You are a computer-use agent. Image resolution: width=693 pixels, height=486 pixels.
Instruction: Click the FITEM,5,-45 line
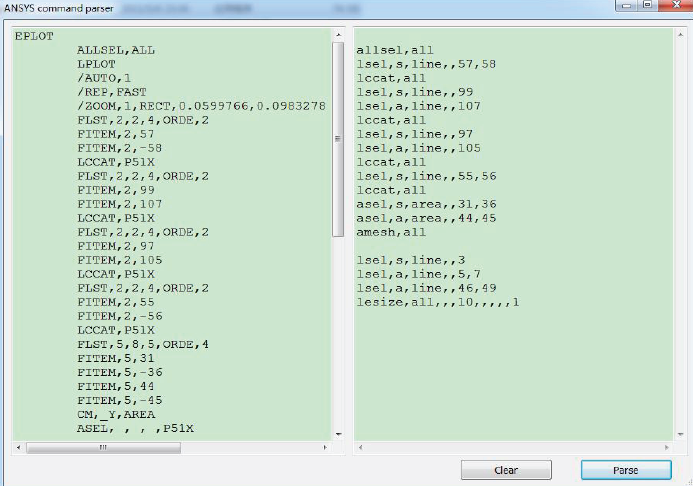click(120, 400)
